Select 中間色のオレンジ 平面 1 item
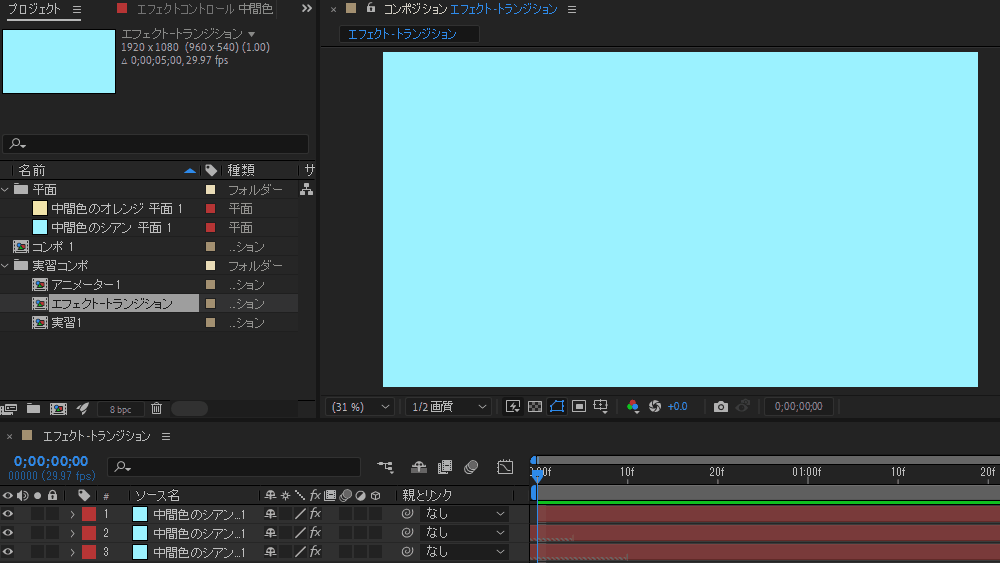 point(117,208)
